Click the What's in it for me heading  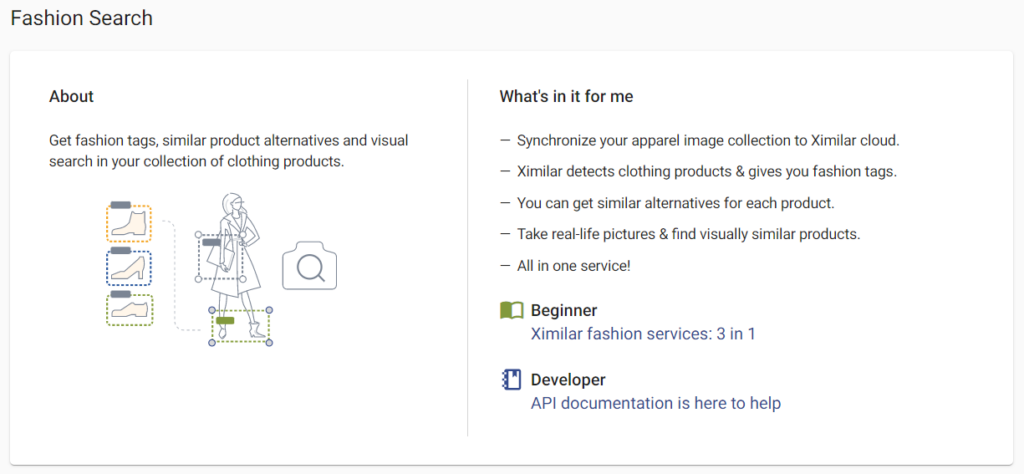(x=566, y=97)
